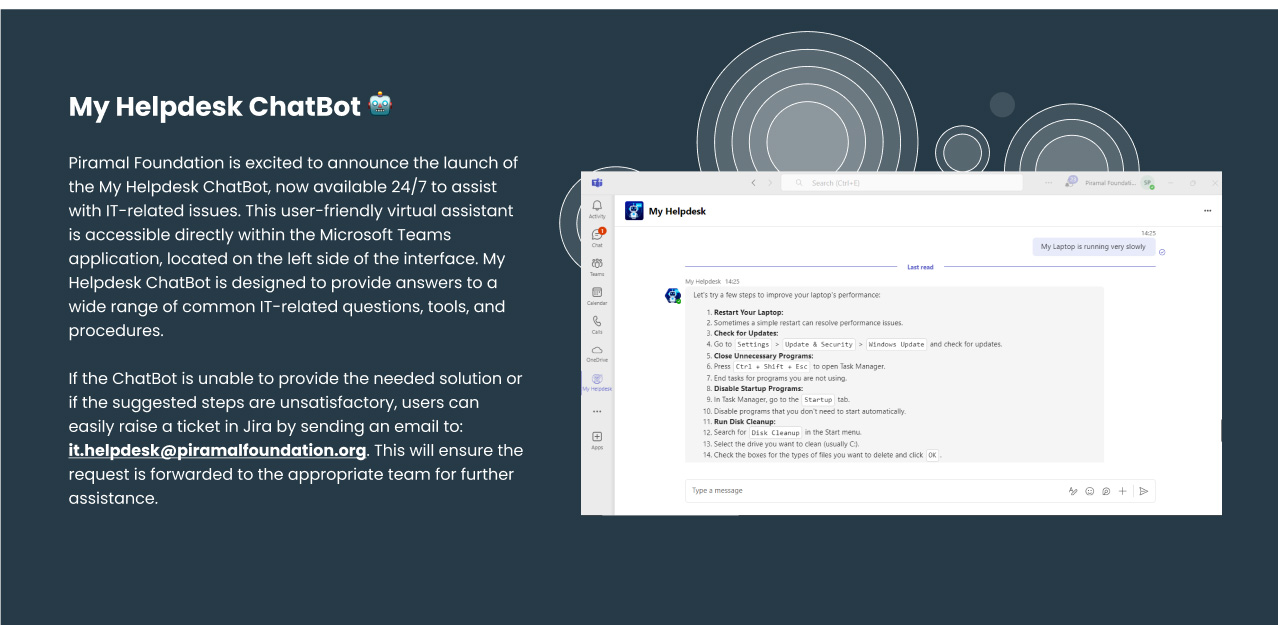Open more options in chat header
The image size is (1278, 625).
pyautogui.click(x=1207, y=211)
